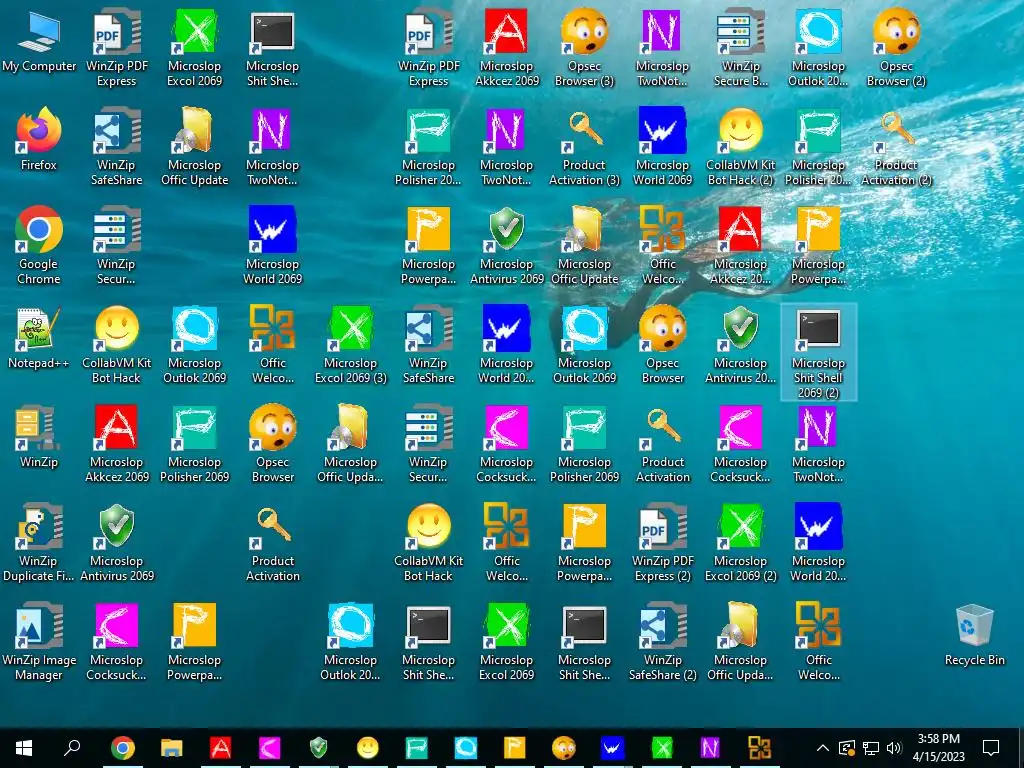Select the Google Chrome desktop shortcut
This screenshot has height=768, width=1024.
(39, 245)
